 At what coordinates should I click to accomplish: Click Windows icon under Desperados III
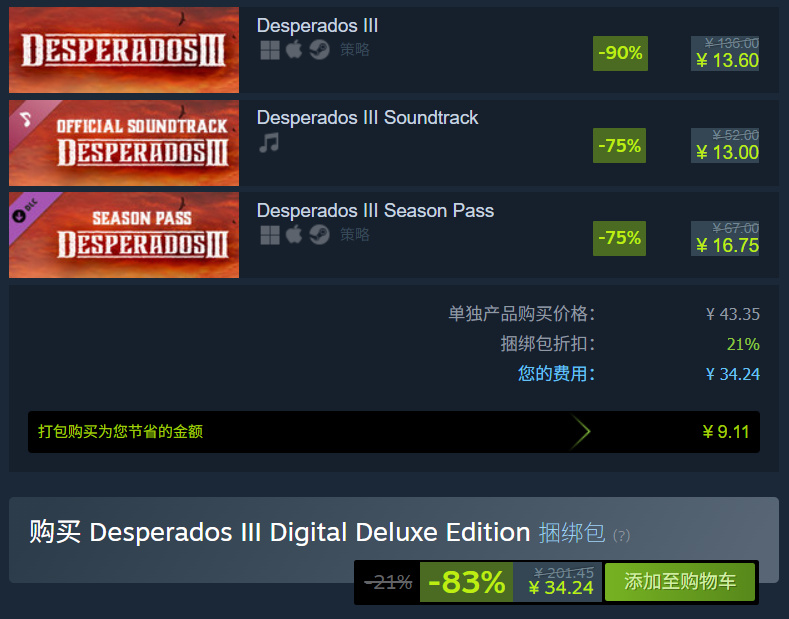270,50
